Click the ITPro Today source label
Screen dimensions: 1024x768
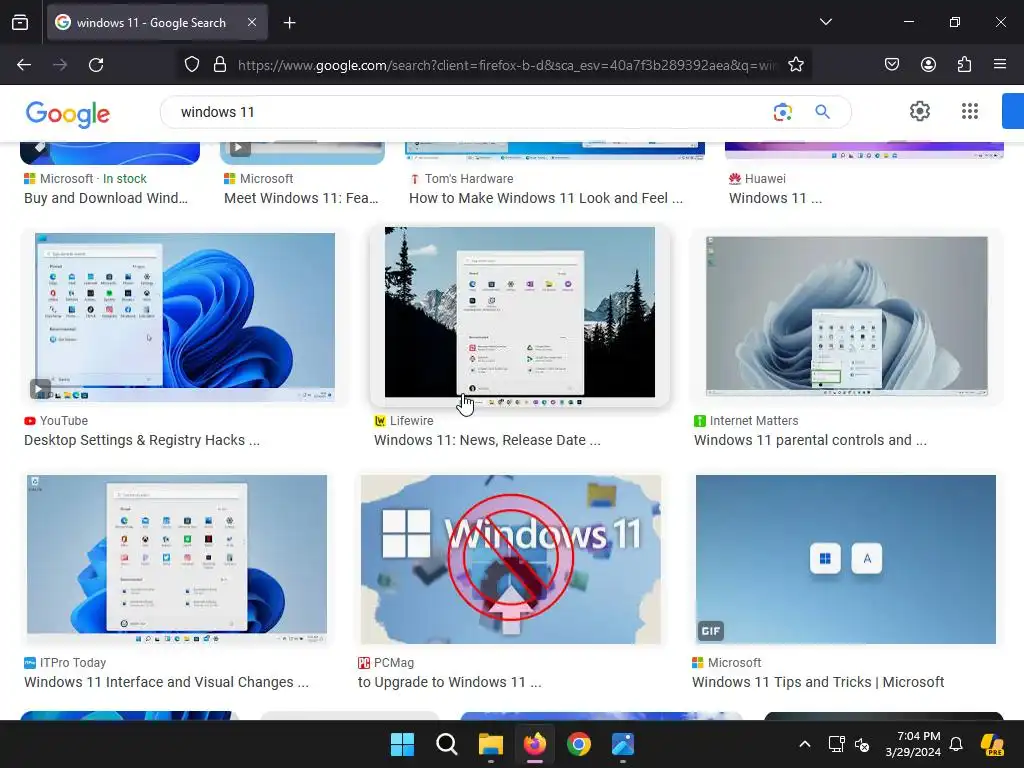click(72, 662)
